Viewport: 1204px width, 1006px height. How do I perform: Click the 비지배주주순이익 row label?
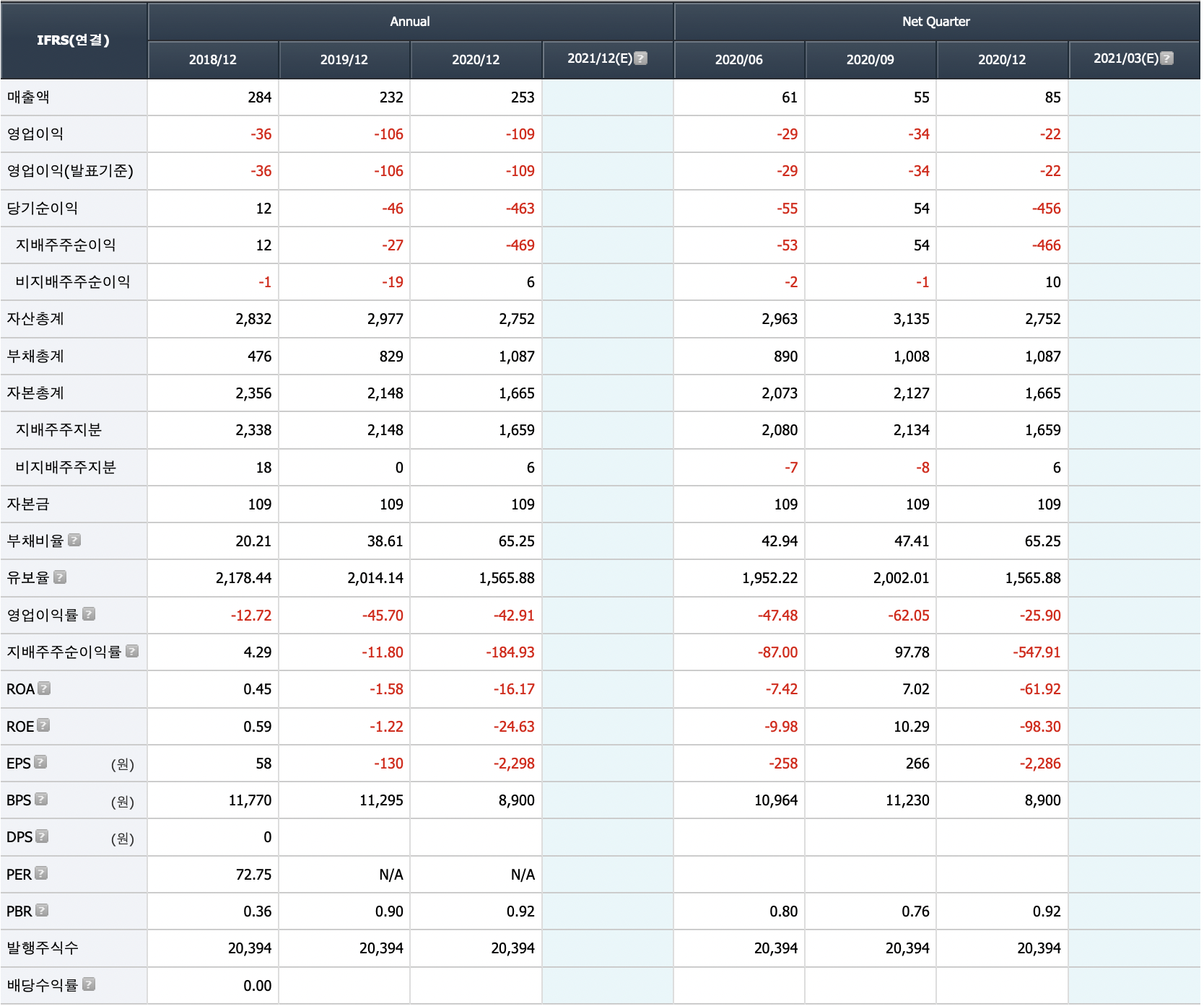click(73, 281)
